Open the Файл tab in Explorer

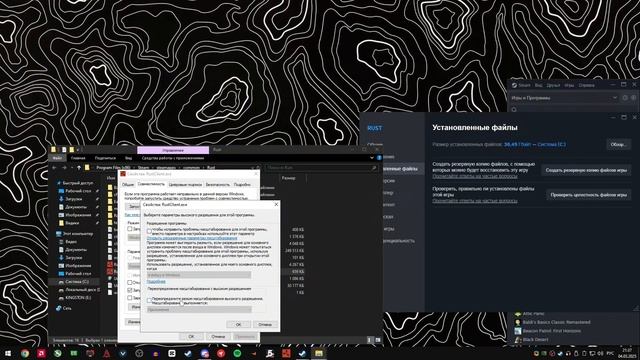coord(58,158)
